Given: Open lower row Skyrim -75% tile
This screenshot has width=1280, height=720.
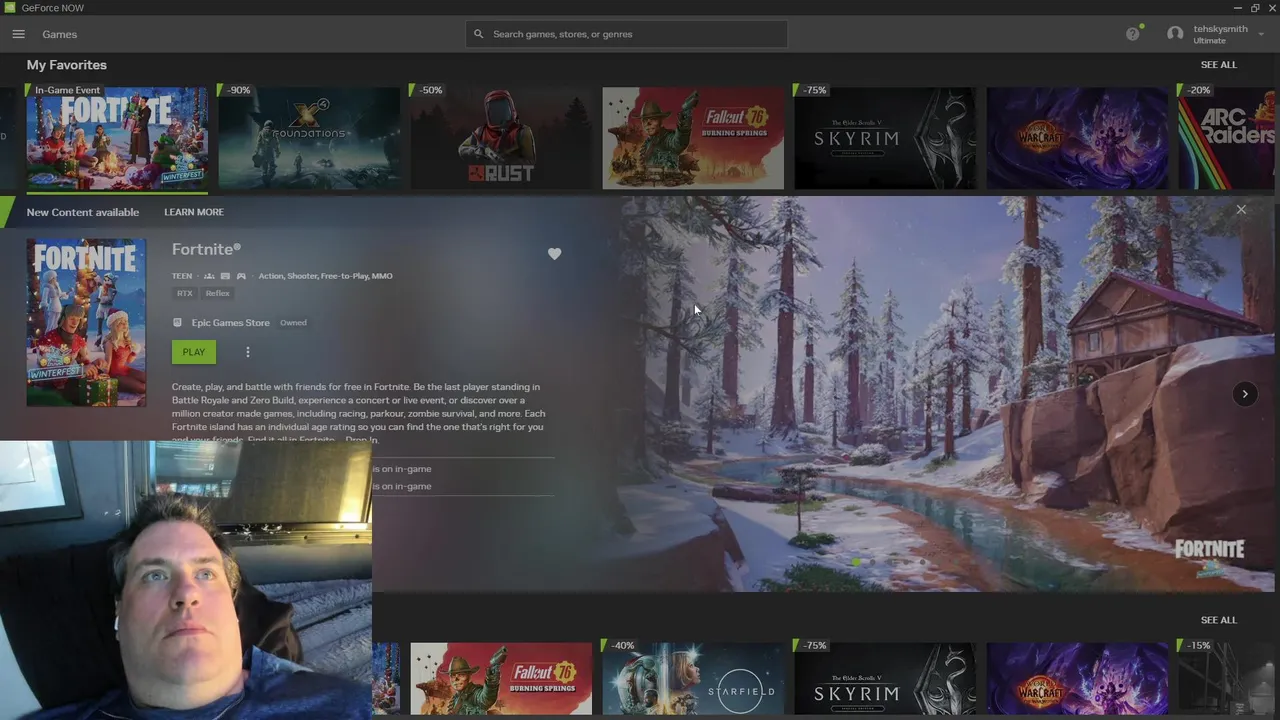Looking at the screenshot, I should 885,679.
